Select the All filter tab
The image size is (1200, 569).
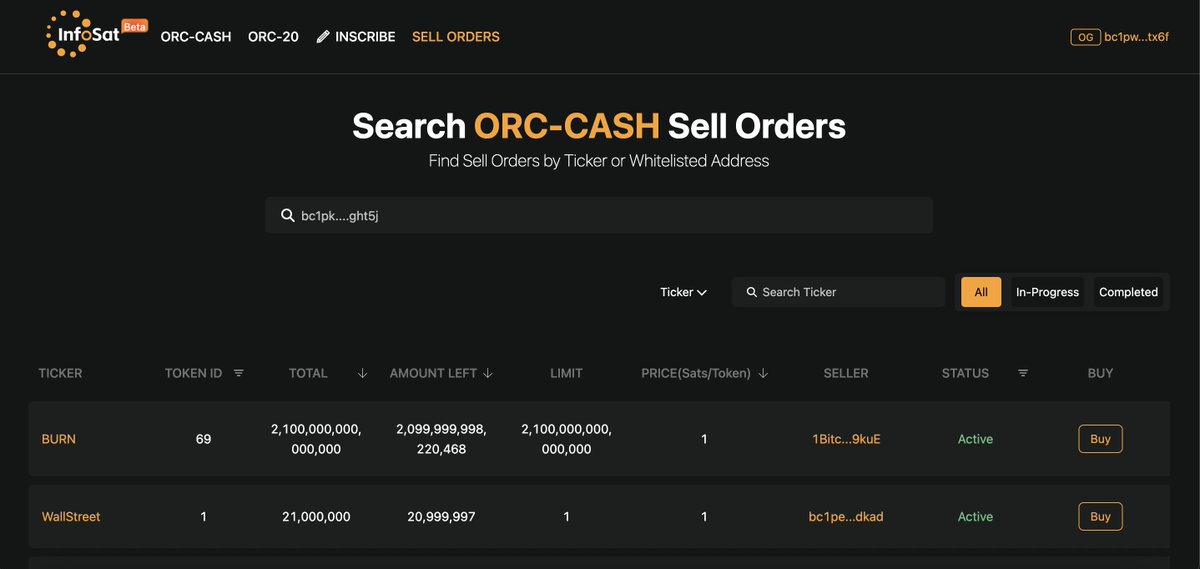click(x=981, y=292)
